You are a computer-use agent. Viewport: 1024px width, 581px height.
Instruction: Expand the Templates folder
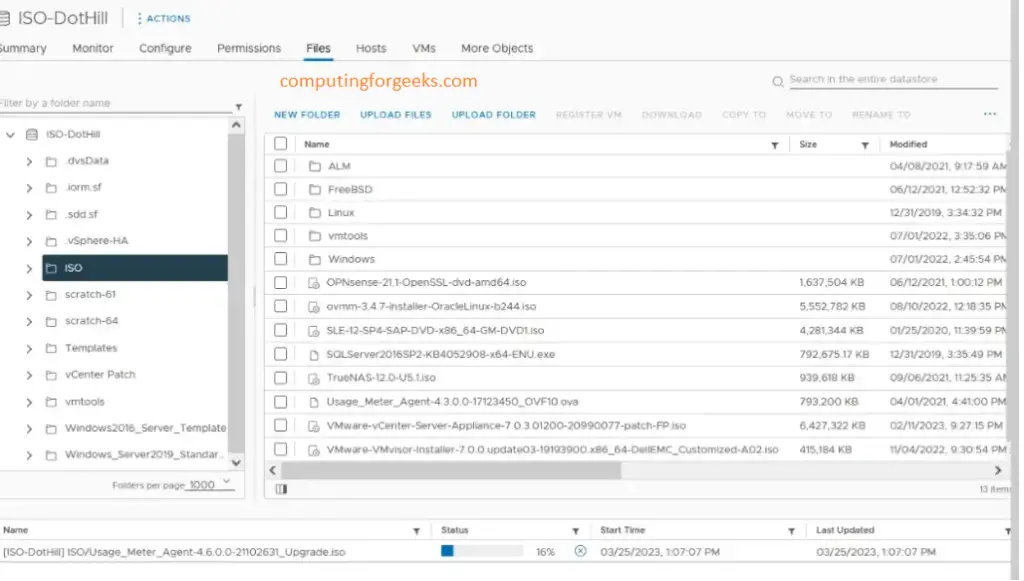[x=29, y=349]
